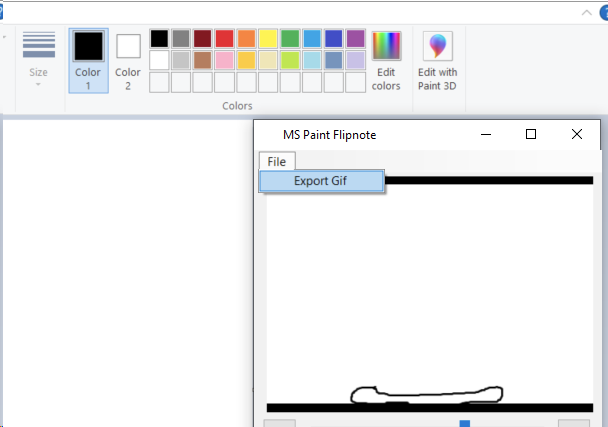The image size is (608, 427).
Task: Choose Export Gif menu entry
Action: point(322,181)
